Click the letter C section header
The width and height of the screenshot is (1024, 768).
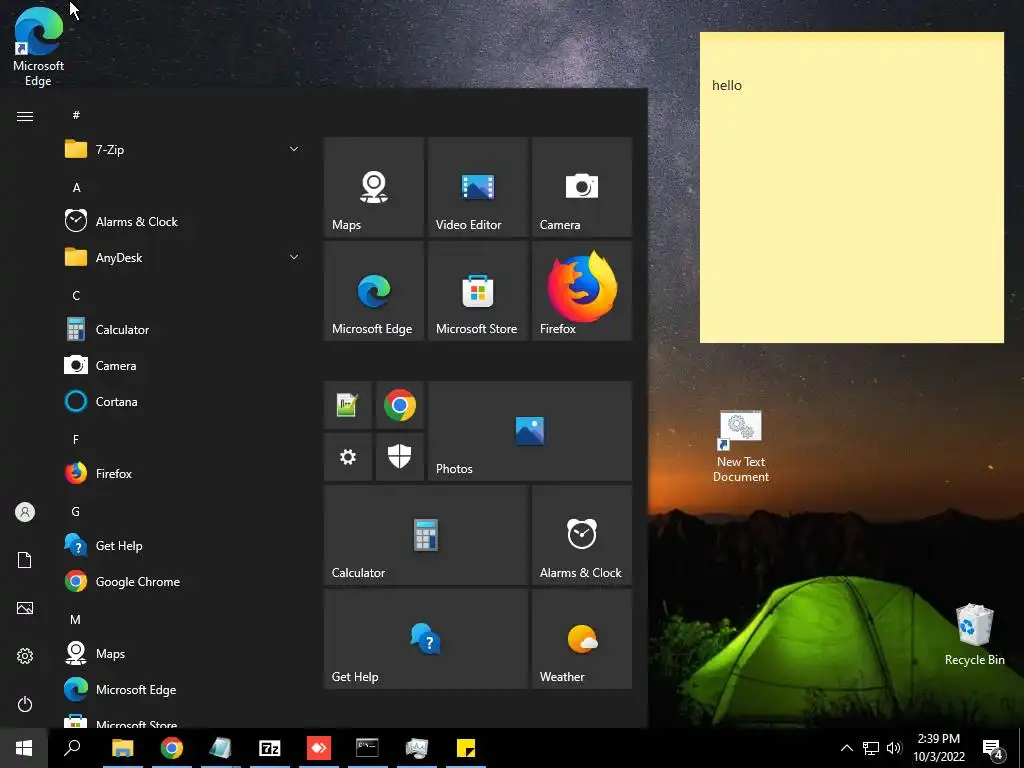point(76,296)
